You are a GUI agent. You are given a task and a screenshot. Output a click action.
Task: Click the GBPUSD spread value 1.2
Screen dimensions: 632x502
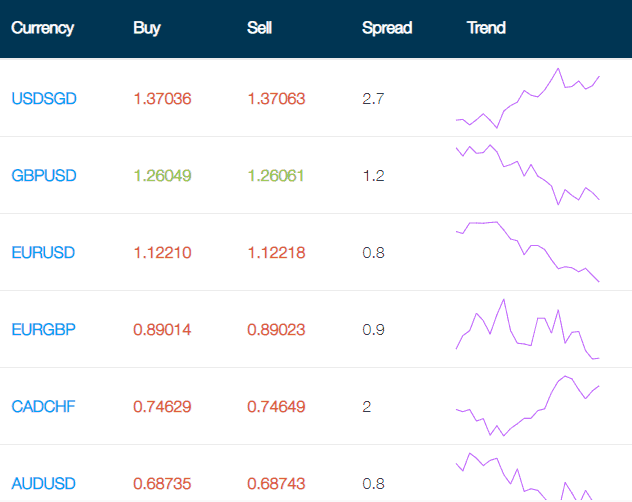point(373,176)
